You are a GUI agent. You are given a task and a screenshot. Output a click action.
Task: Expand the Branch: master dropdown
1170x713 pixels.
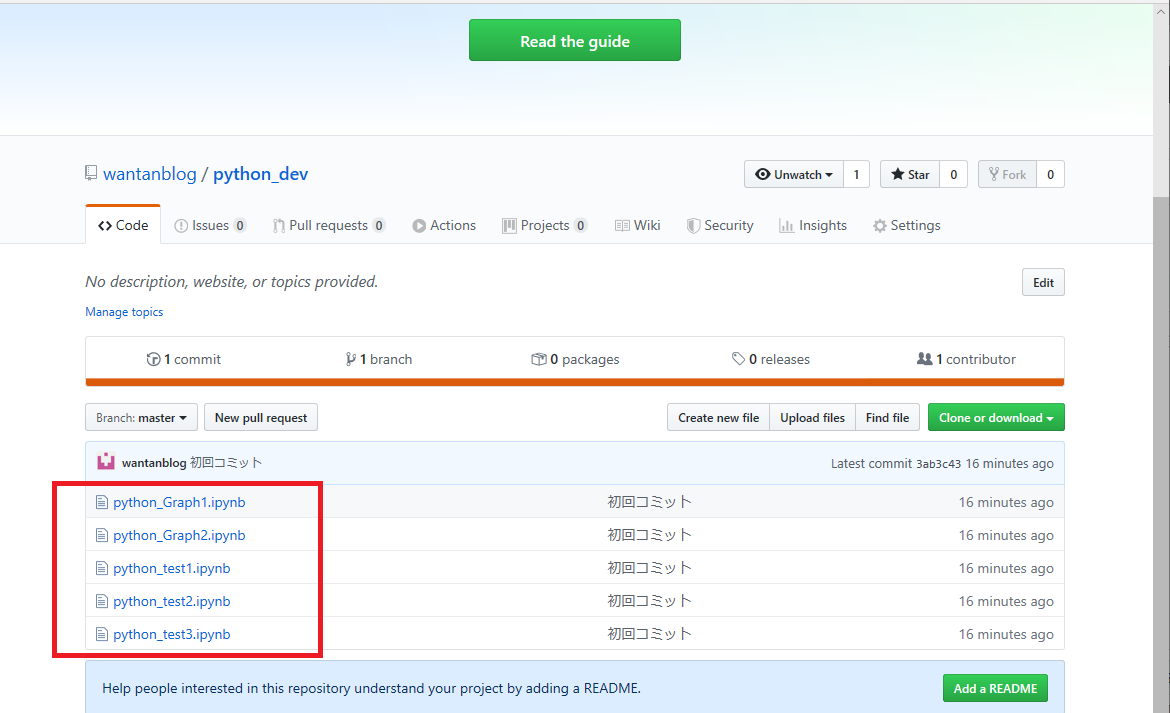141,418
